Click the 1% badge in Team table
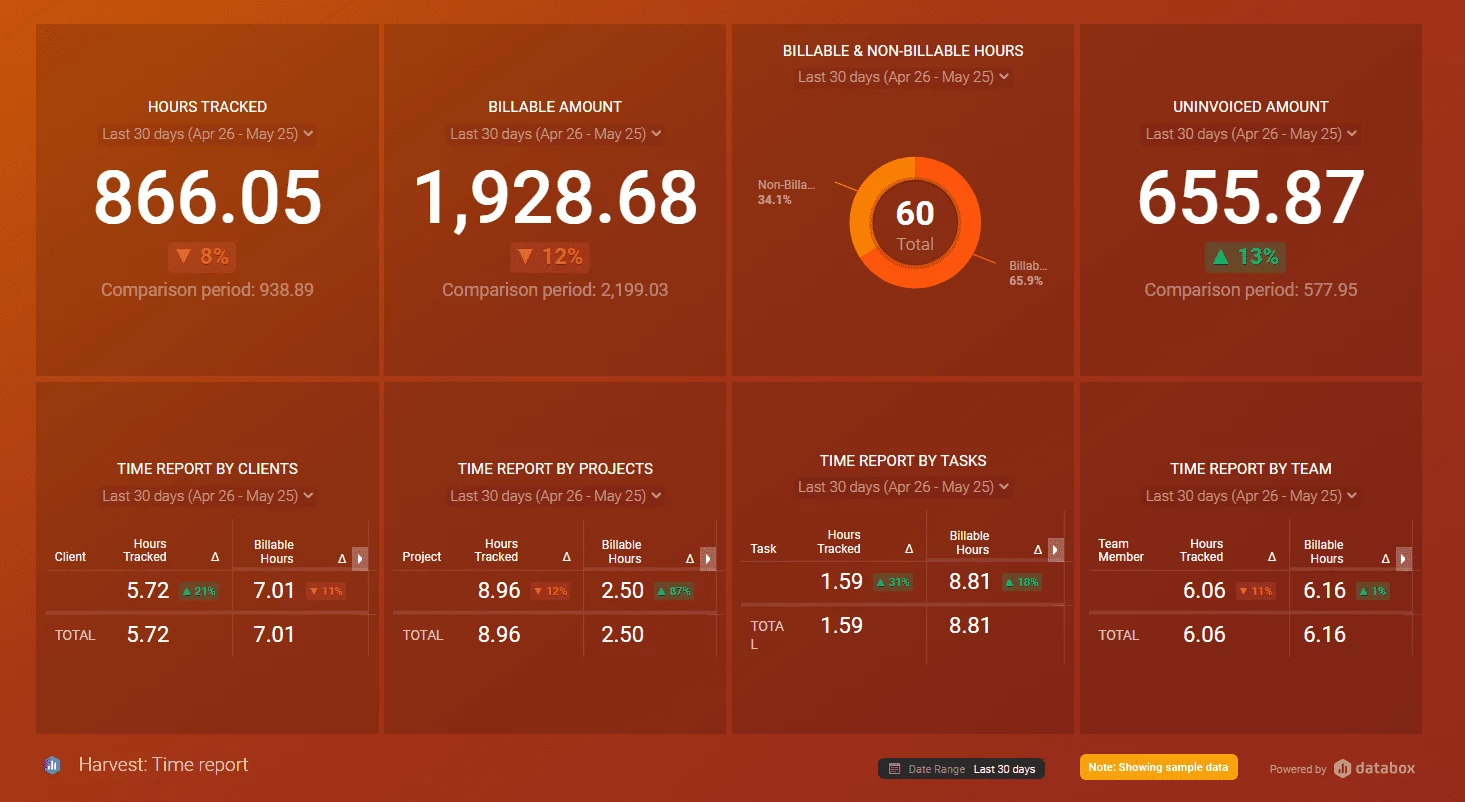This screenshot has width=1465, height=802. pyautogui.click(x=1372, y=591)
